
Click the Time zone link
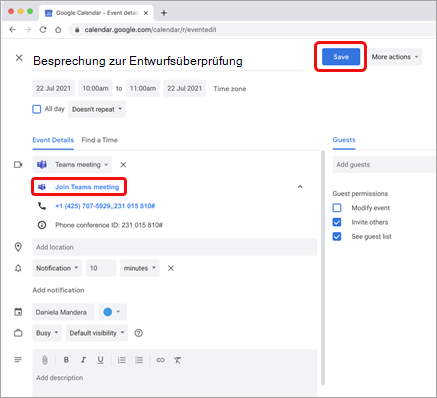click(230, 89)
